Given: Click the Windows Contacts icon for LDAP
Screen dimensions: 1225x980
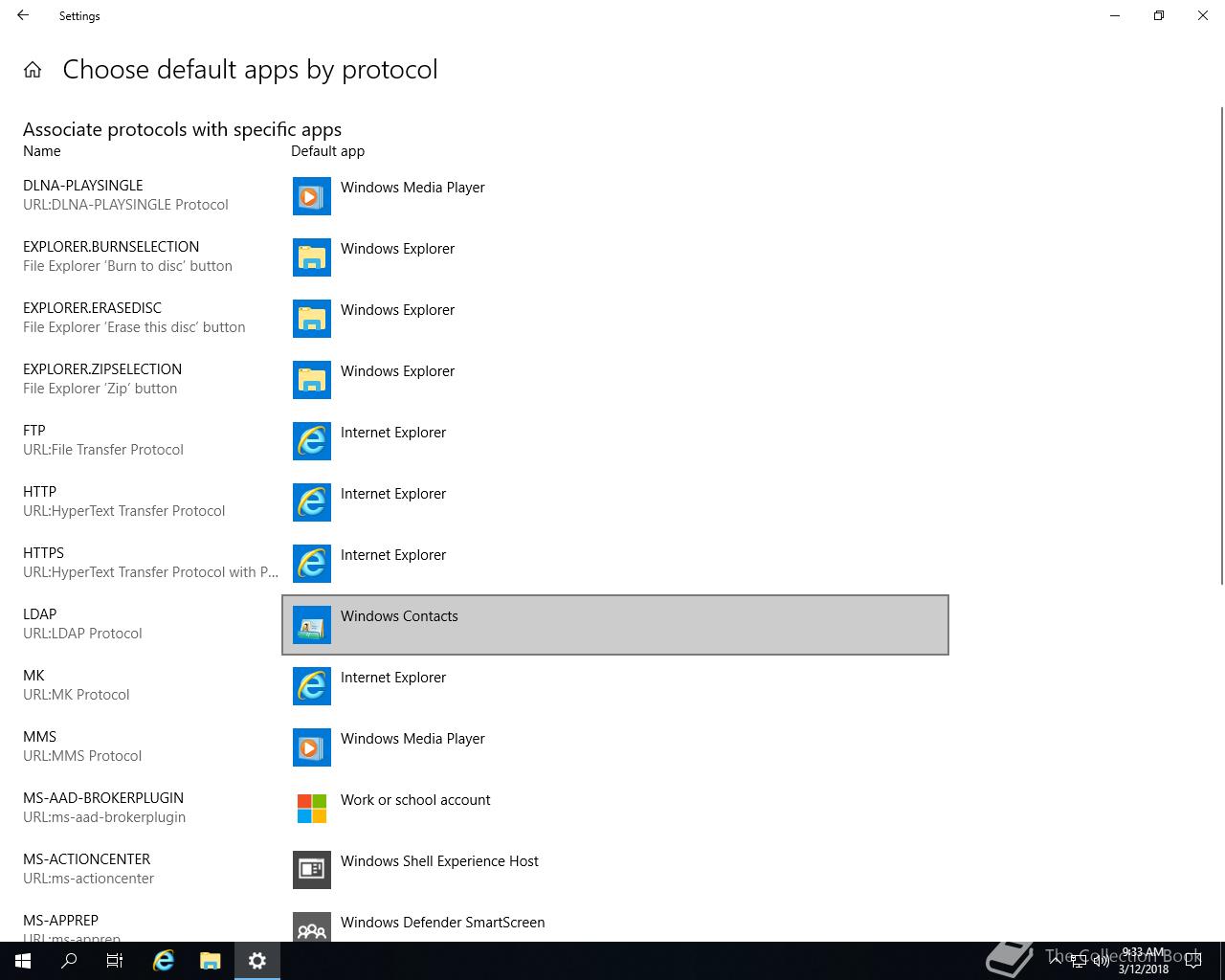Looking at the screenshot, I should [311, 625].
